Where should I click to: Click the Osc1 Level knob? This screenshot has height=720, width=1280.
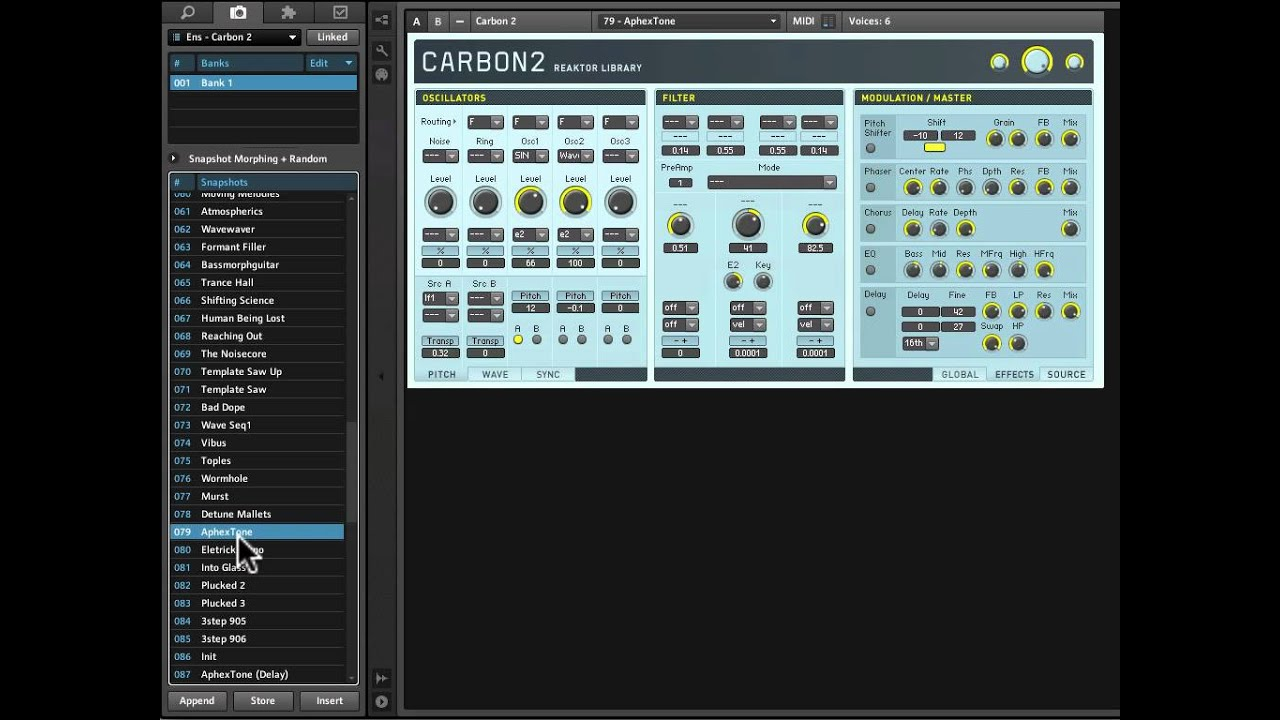530,202
